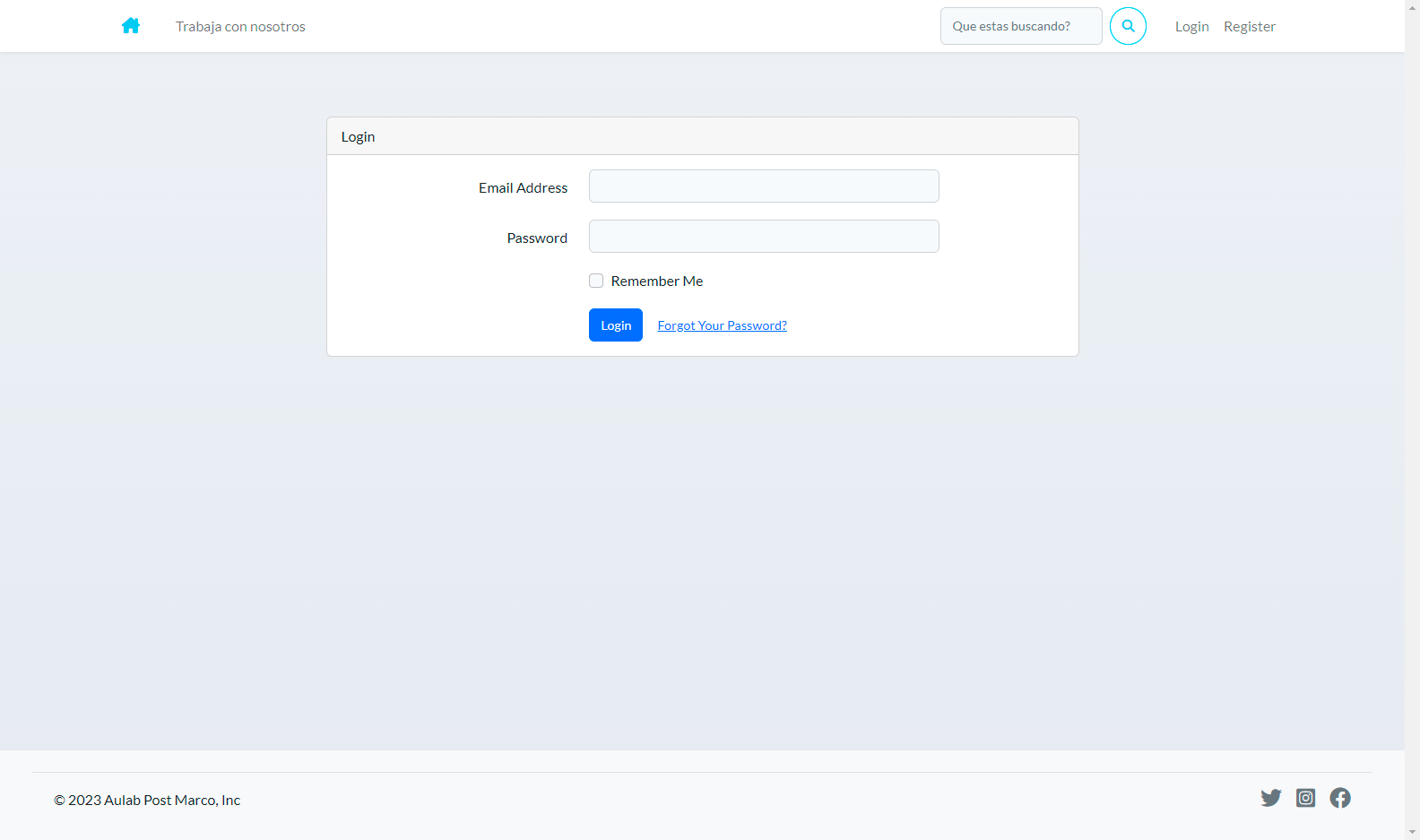Image resolution: width=1420 pixels, height=840 pixels.
Task: Click the Email Address field label
Action: 523,187
